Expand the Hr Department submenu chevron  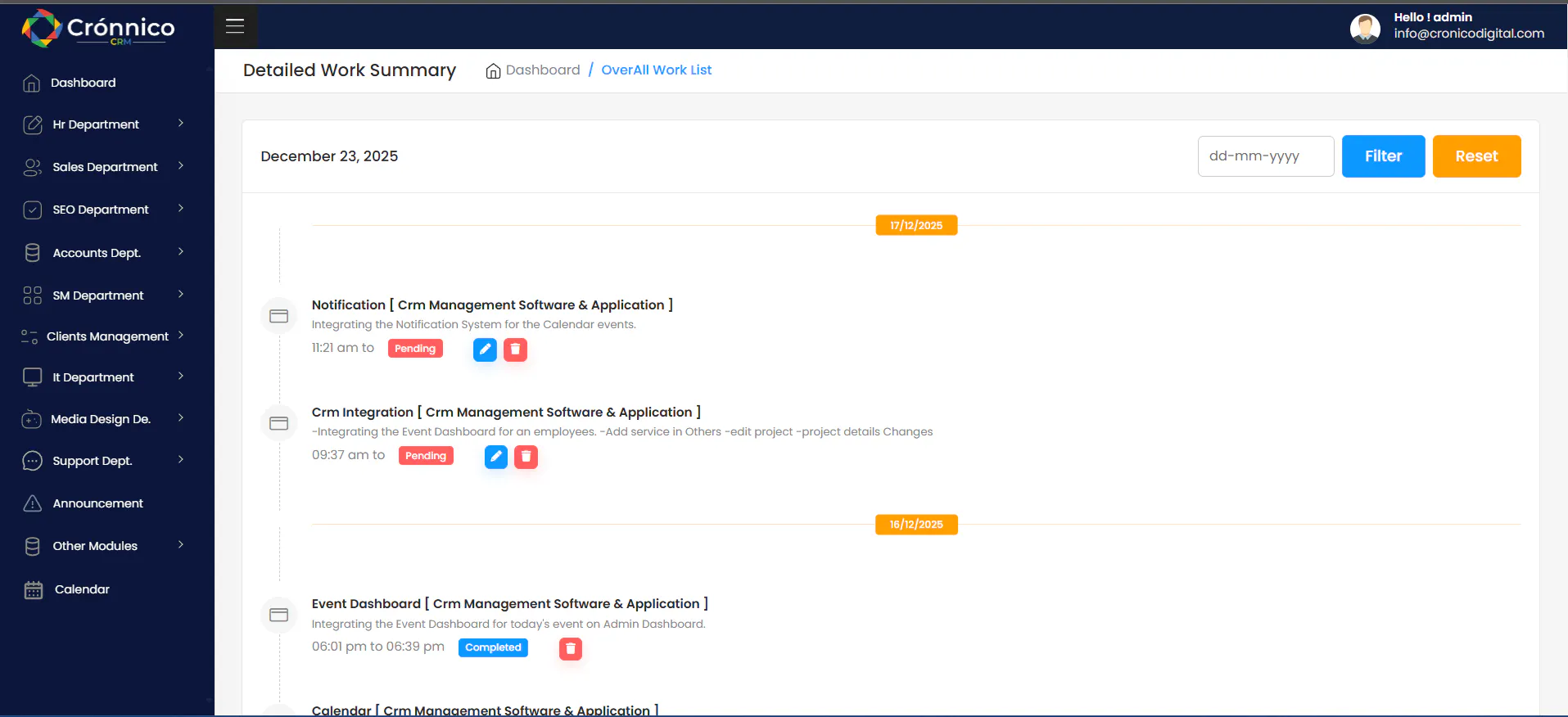(181, 124)
